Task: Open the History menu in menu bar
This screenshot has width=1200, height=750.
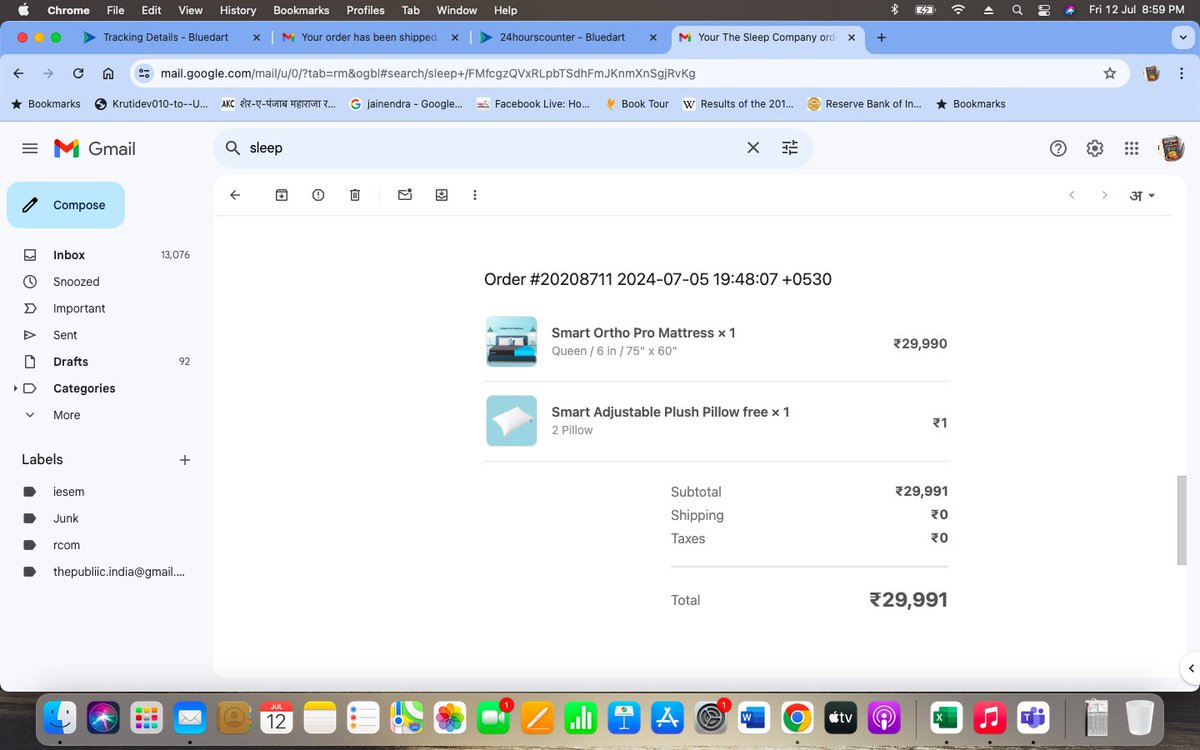Action: tap(238, 10)
